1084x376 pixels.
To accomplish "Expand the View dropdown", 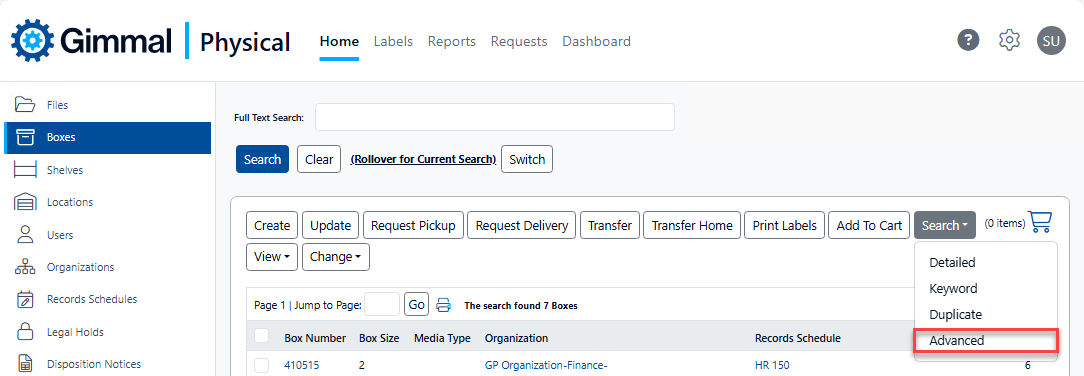I will [272, 256].
